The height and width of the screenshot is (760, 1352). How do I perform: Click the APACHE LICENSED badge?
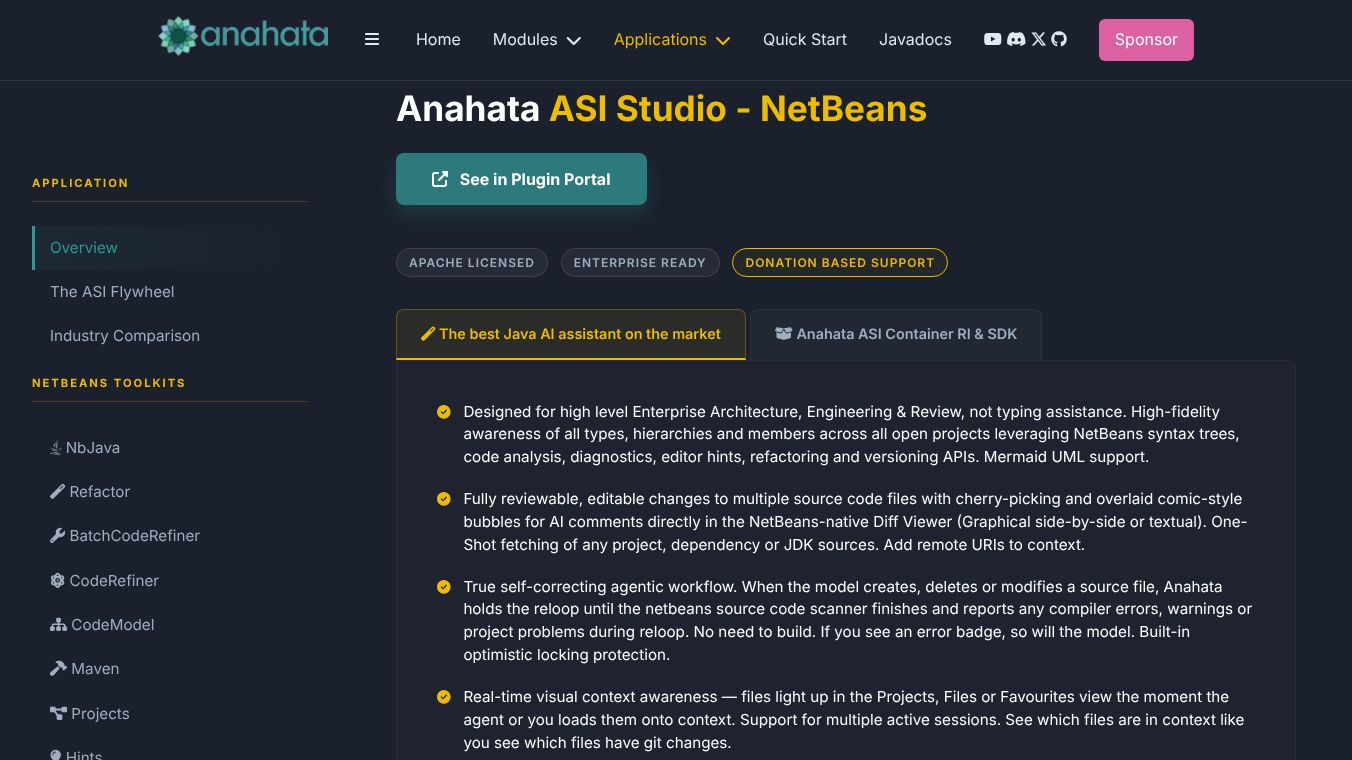point(472,262)
